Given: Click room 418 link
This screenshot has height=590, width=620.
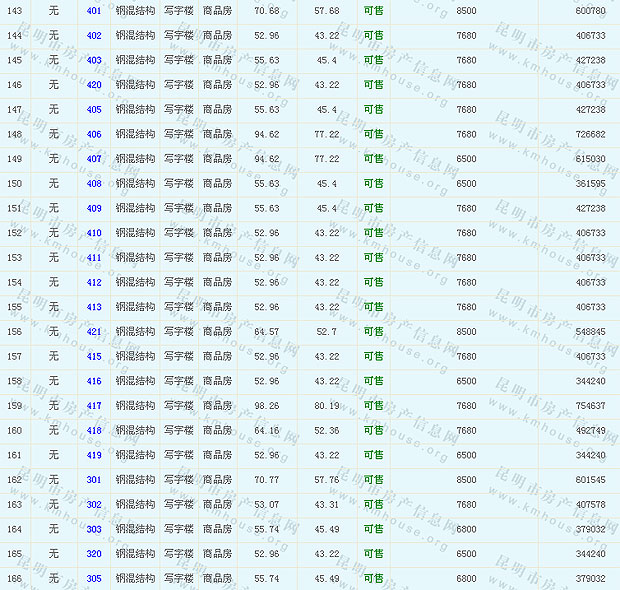Looking at the screenshot, I should click(94, 430).
